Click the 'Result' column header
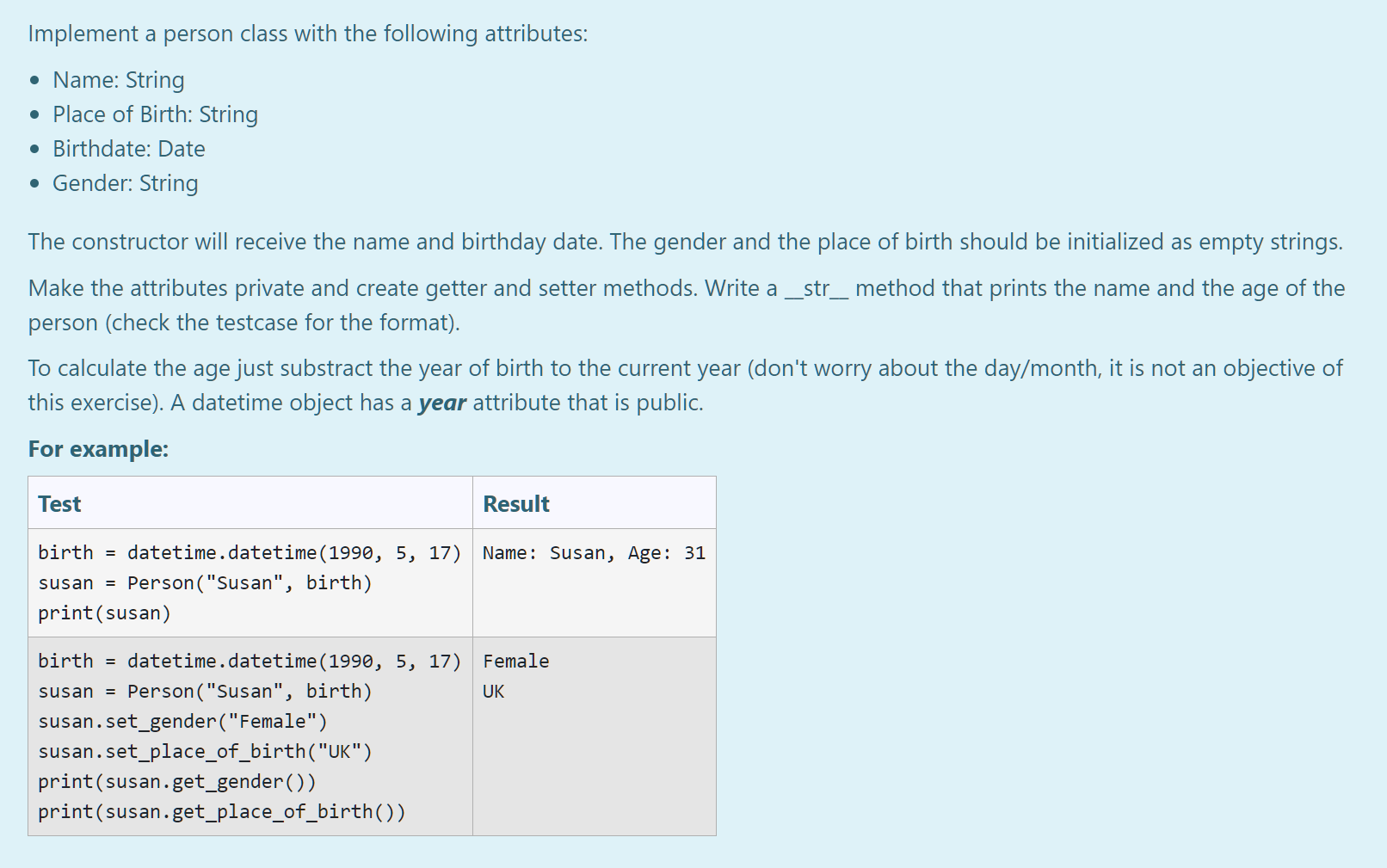Image resolution: width=1387 pixels, height=868 pixels. pos(515,503)
